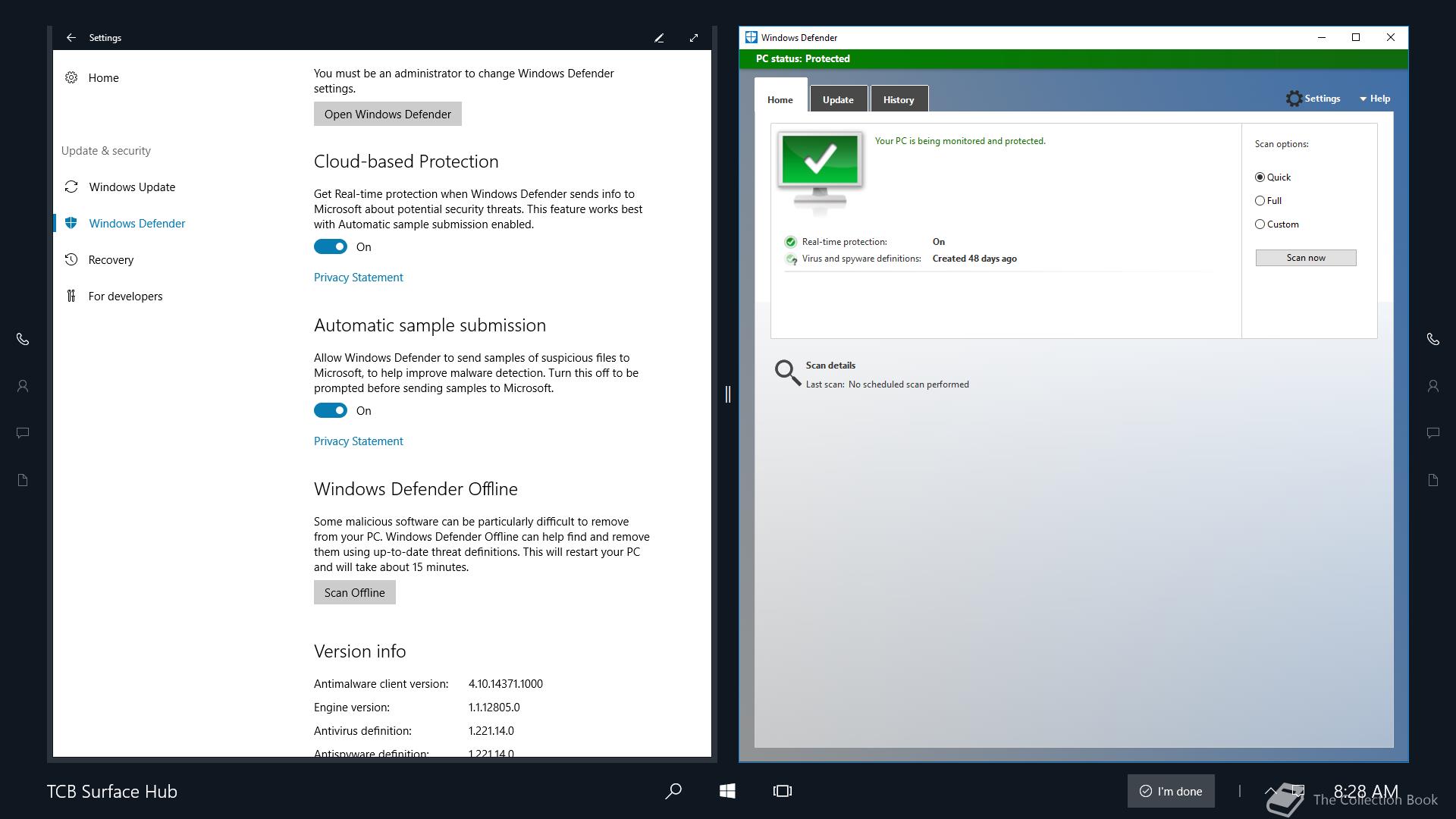Go to Windows Update settings page
The image size is (1456, 819).
[x=132, y=187]
